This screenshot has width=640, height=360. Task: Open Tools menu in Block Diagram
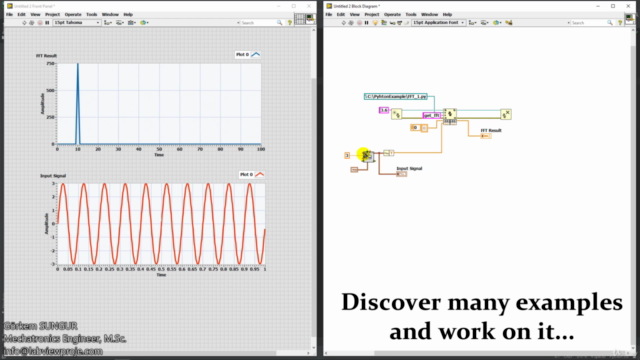(x=411, y=14)
